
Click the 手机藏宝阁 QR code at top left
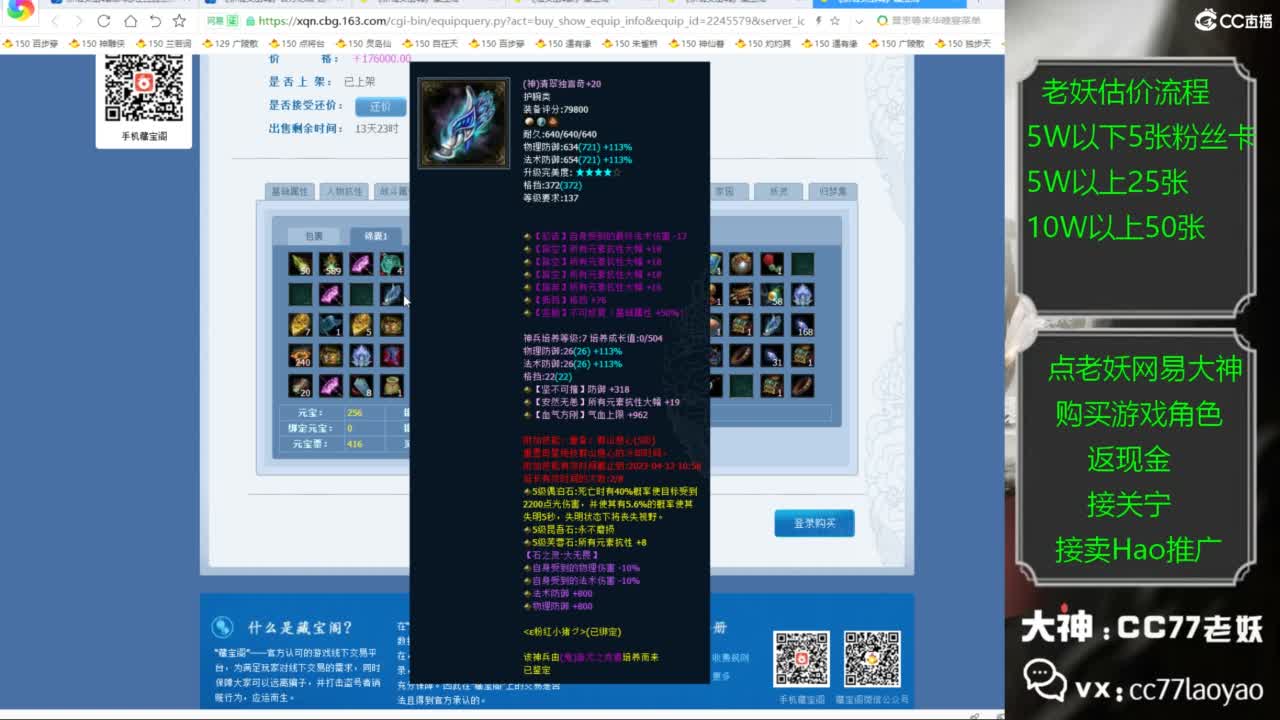[144, 88]
